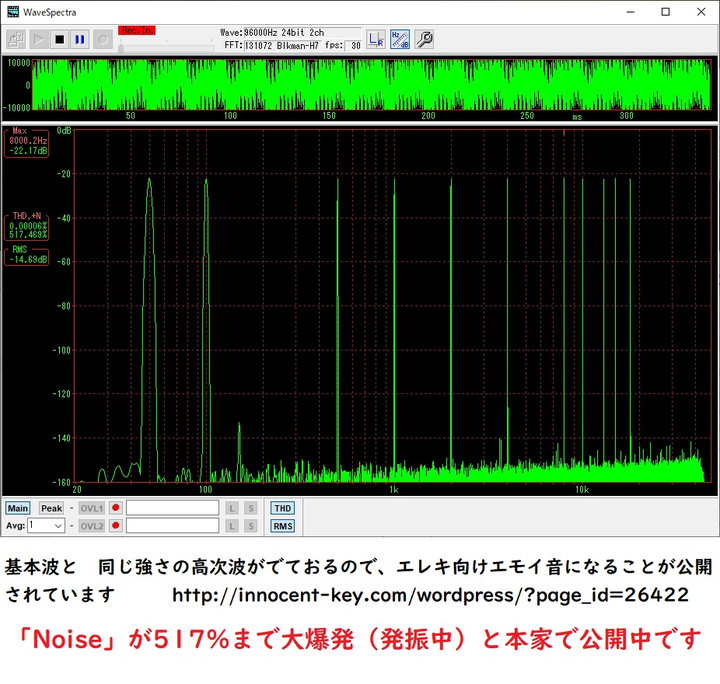Switch to the Main display mode
Image resolution: width=720 pixels, height=684 pixels.
pos(18,508)
